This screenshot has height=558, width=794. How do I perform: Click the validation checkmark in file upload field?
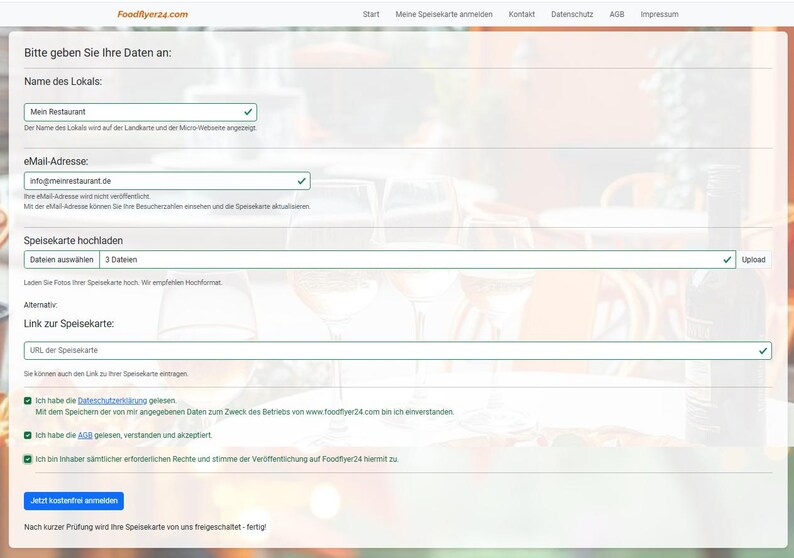tap(727, 260)
